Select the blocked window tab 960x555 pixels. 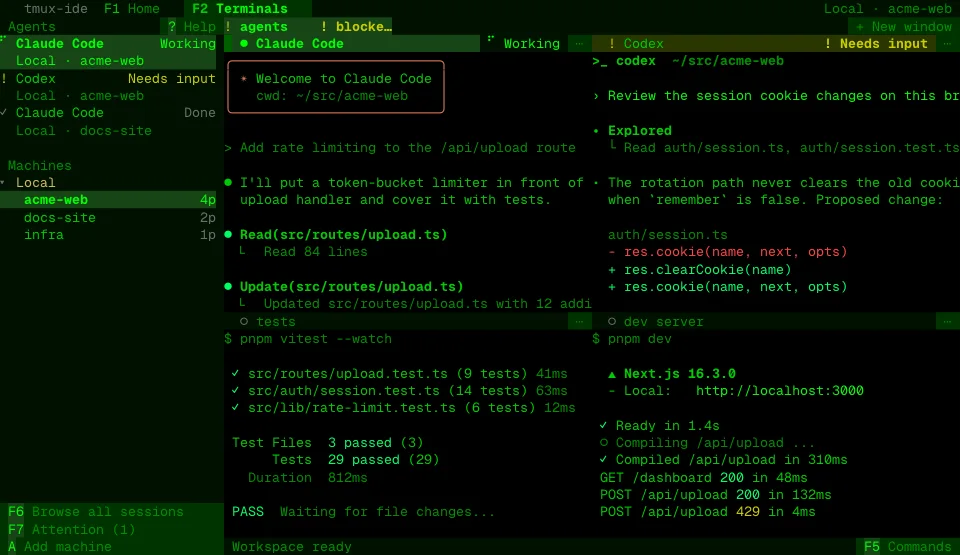(x=356, y=26)
